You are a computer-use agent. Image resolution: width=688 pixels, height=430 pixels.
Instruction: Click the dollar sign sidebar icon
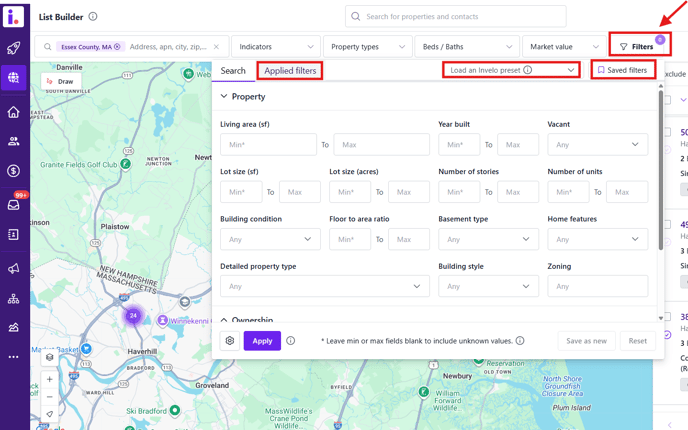[14, 171]
